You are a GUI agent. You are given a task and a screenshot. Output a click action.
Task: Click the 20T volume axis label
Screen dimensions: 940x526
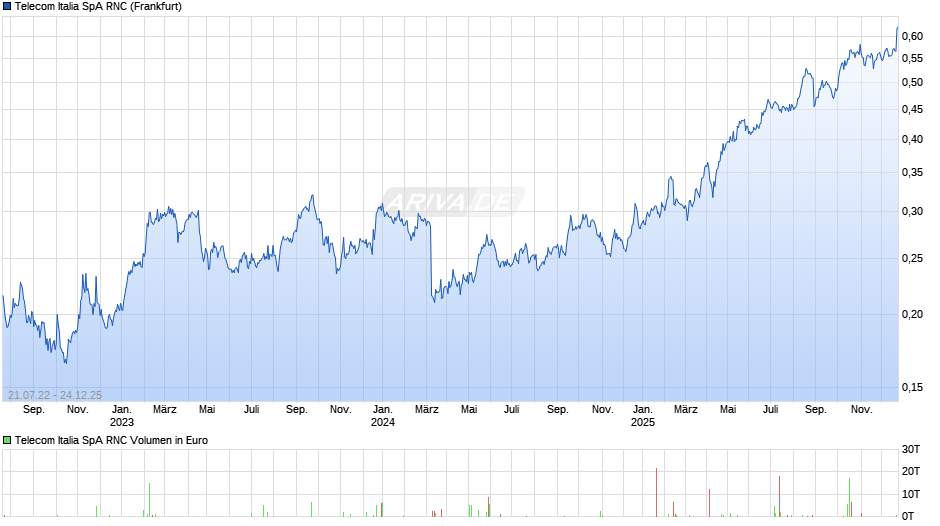[x=911, y=471]
